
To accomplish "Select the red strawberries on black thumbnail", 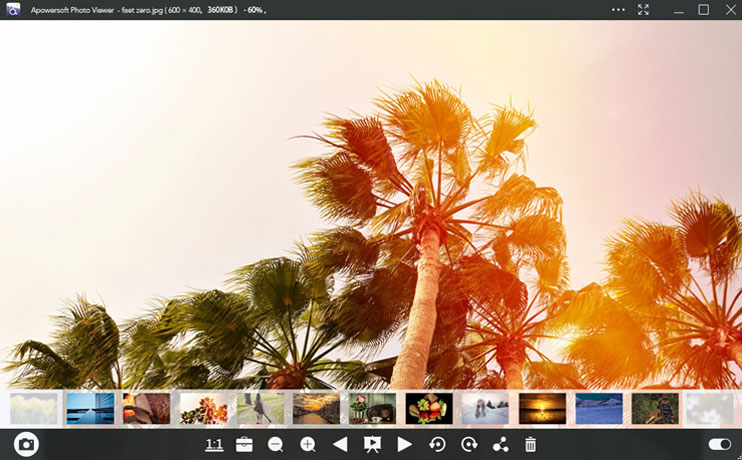I will point(429,408).
